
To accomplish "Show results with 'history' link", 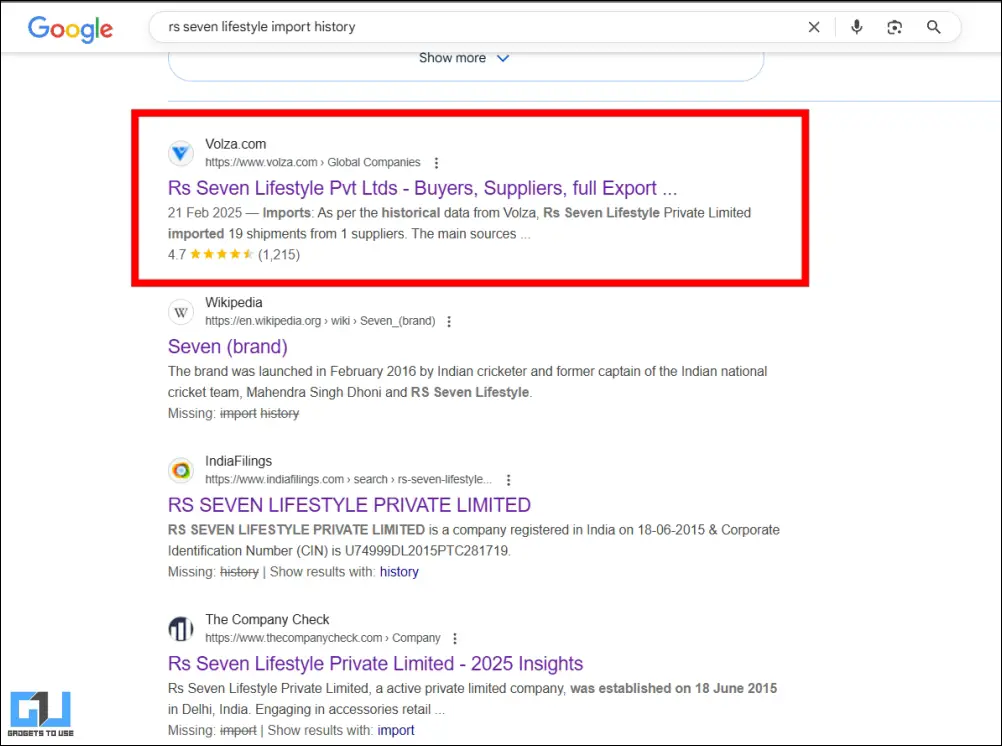I will [x=399, y=571].
